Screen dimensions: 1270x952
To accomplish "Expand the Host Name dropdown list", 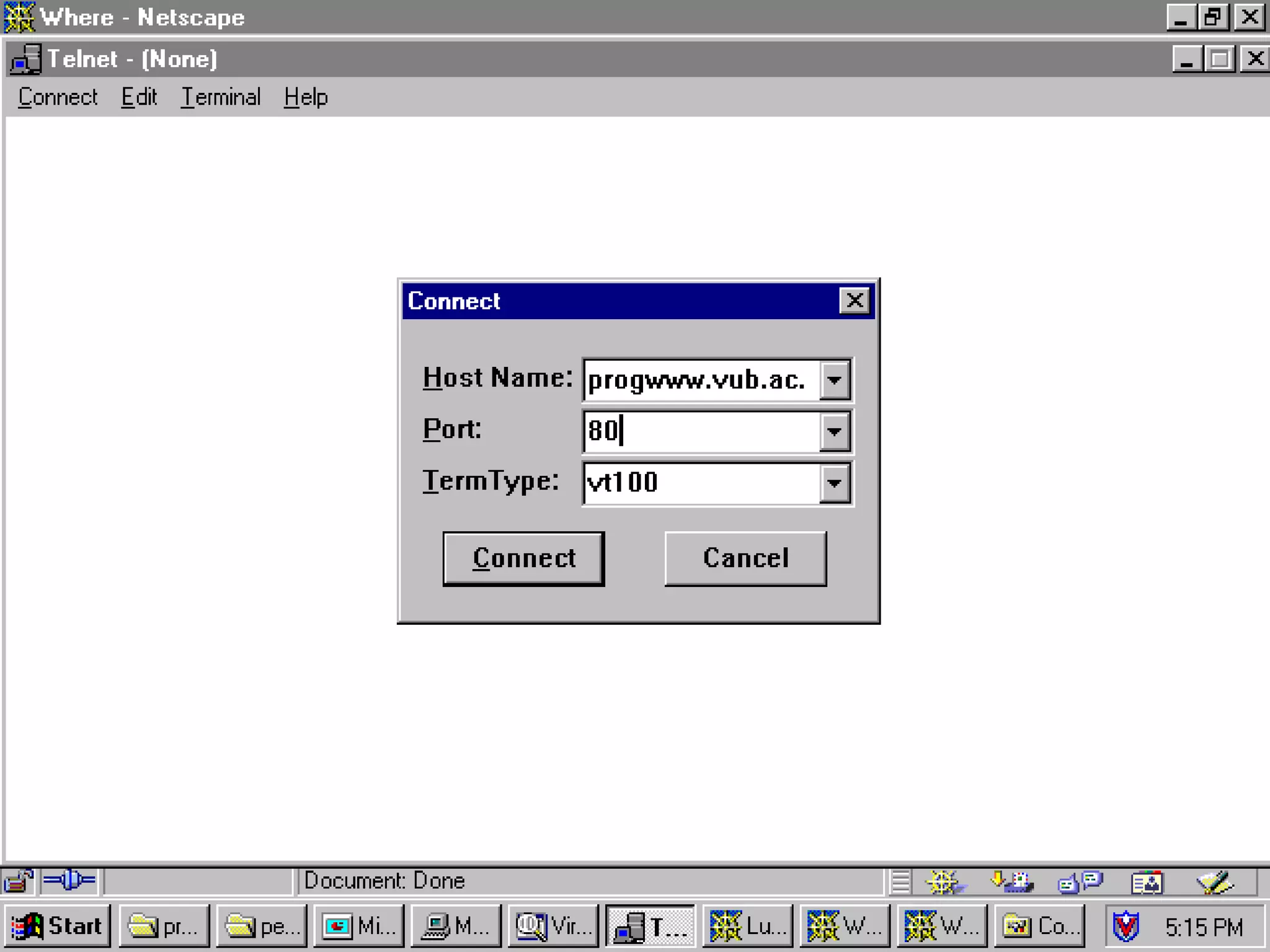I will (834, 379).
